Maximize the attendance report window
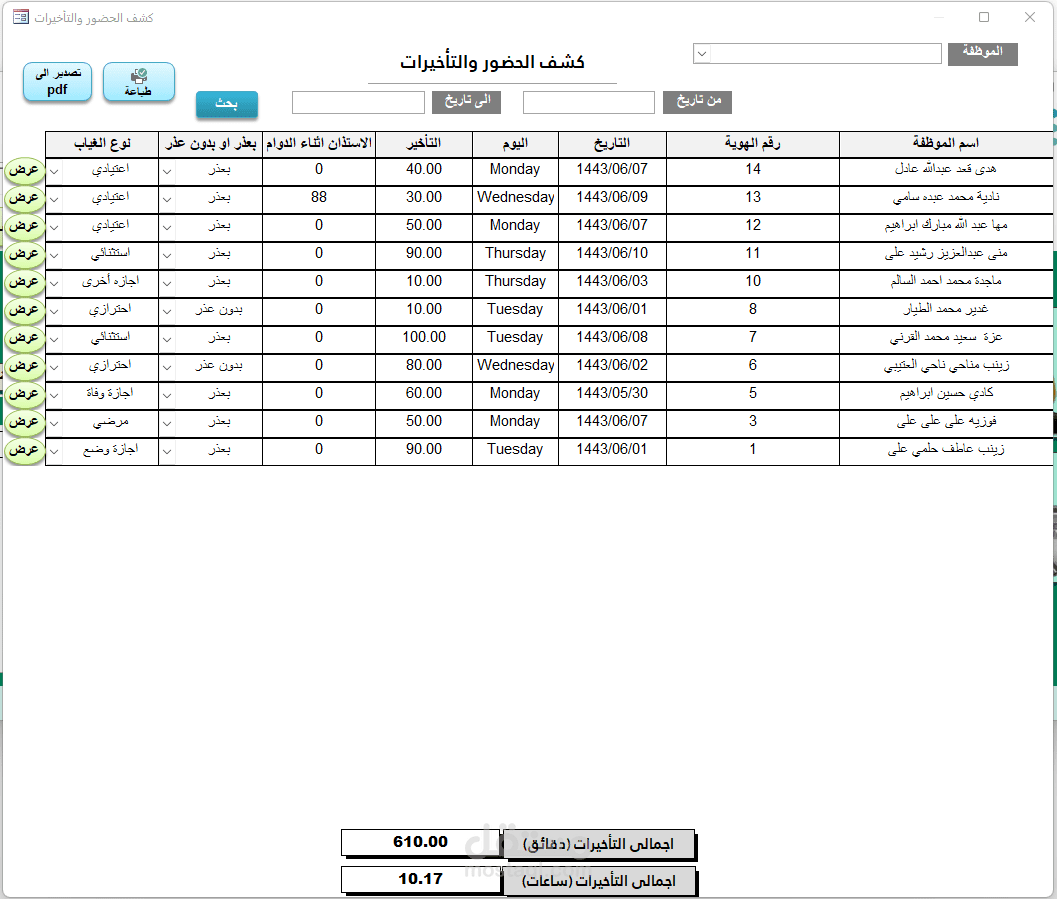 [984, 18]
